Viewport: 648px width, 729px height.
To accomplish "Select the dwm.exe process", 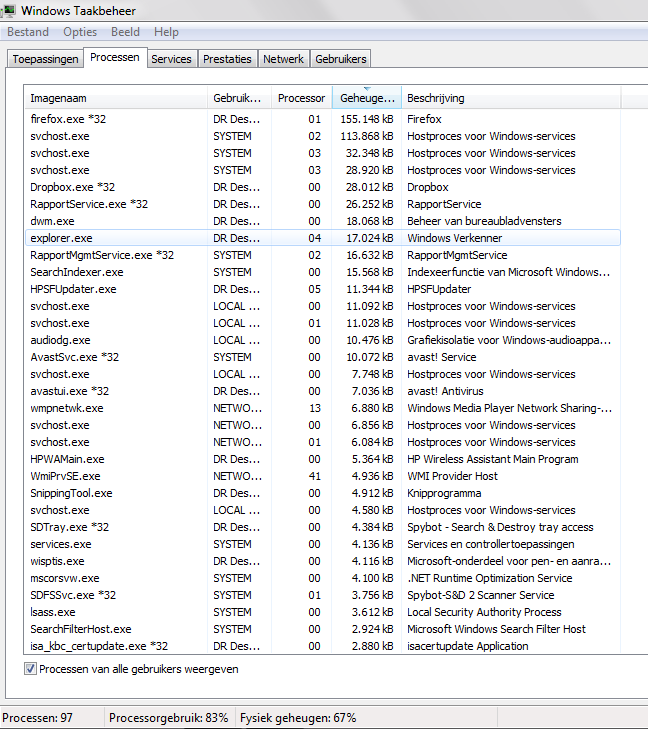I will 323,221.
